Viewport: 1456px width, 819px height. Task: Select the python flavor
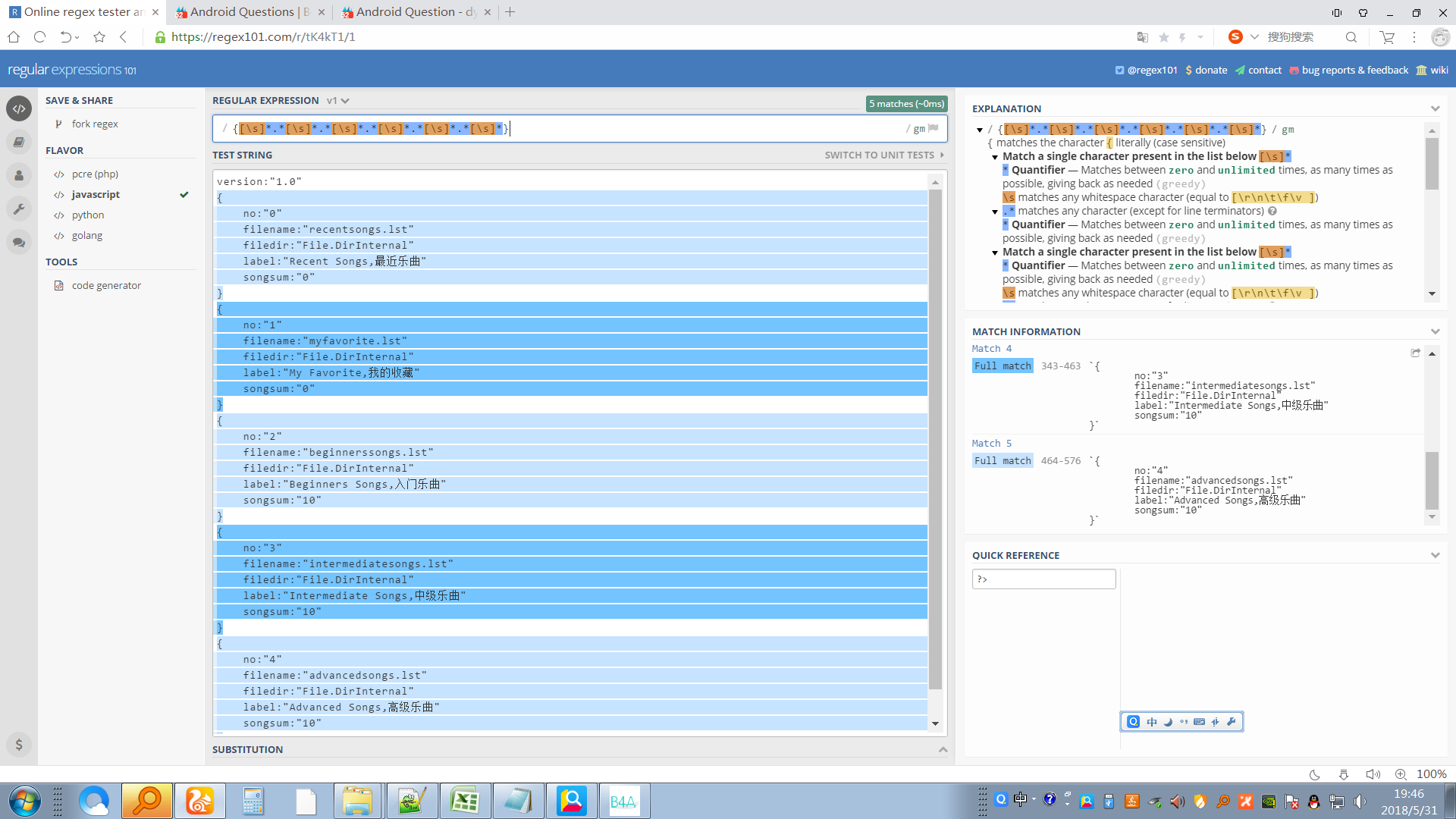pyautogui.click(x=88, y=215)
